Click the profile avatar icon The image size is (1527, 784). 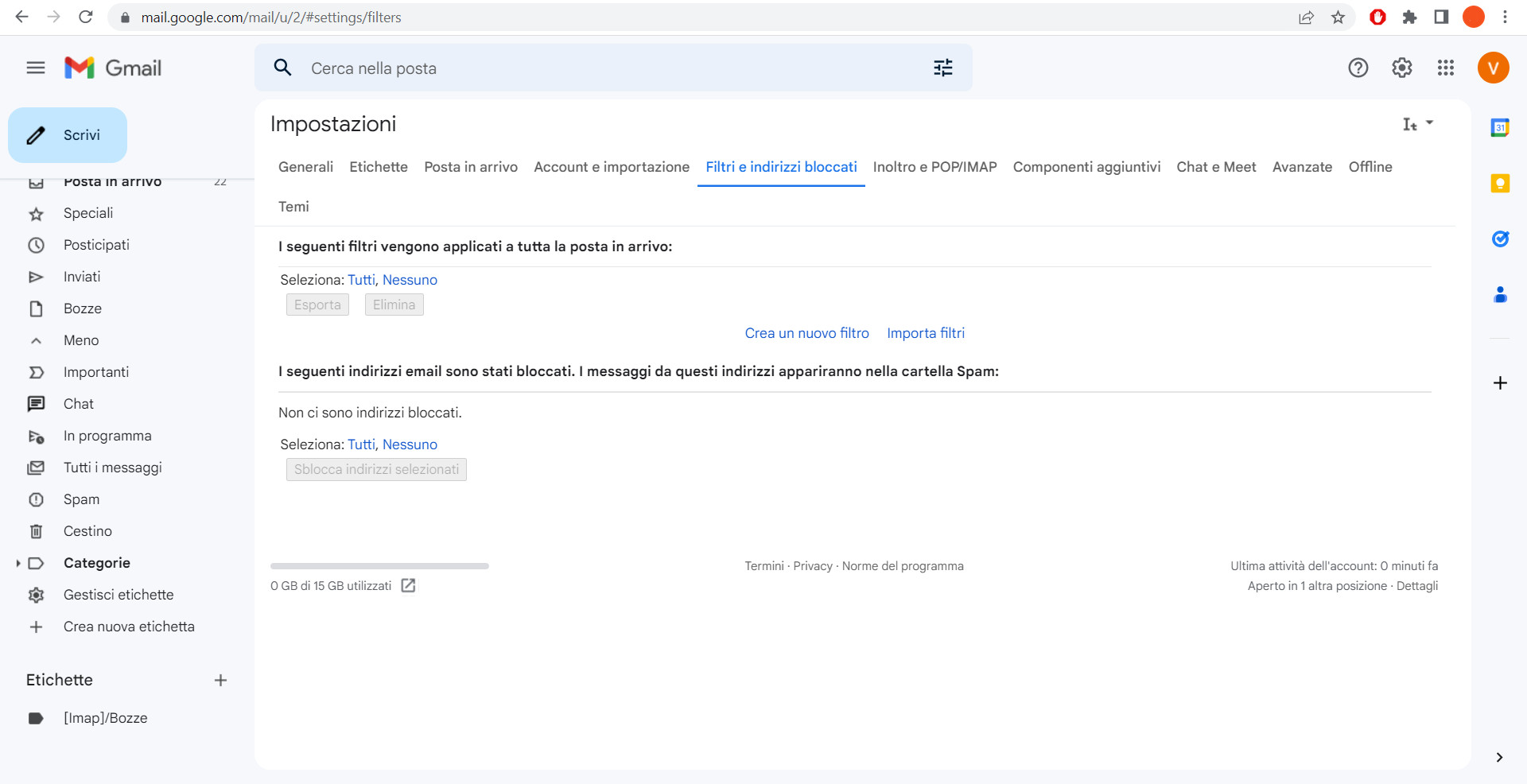(1493, 68)
